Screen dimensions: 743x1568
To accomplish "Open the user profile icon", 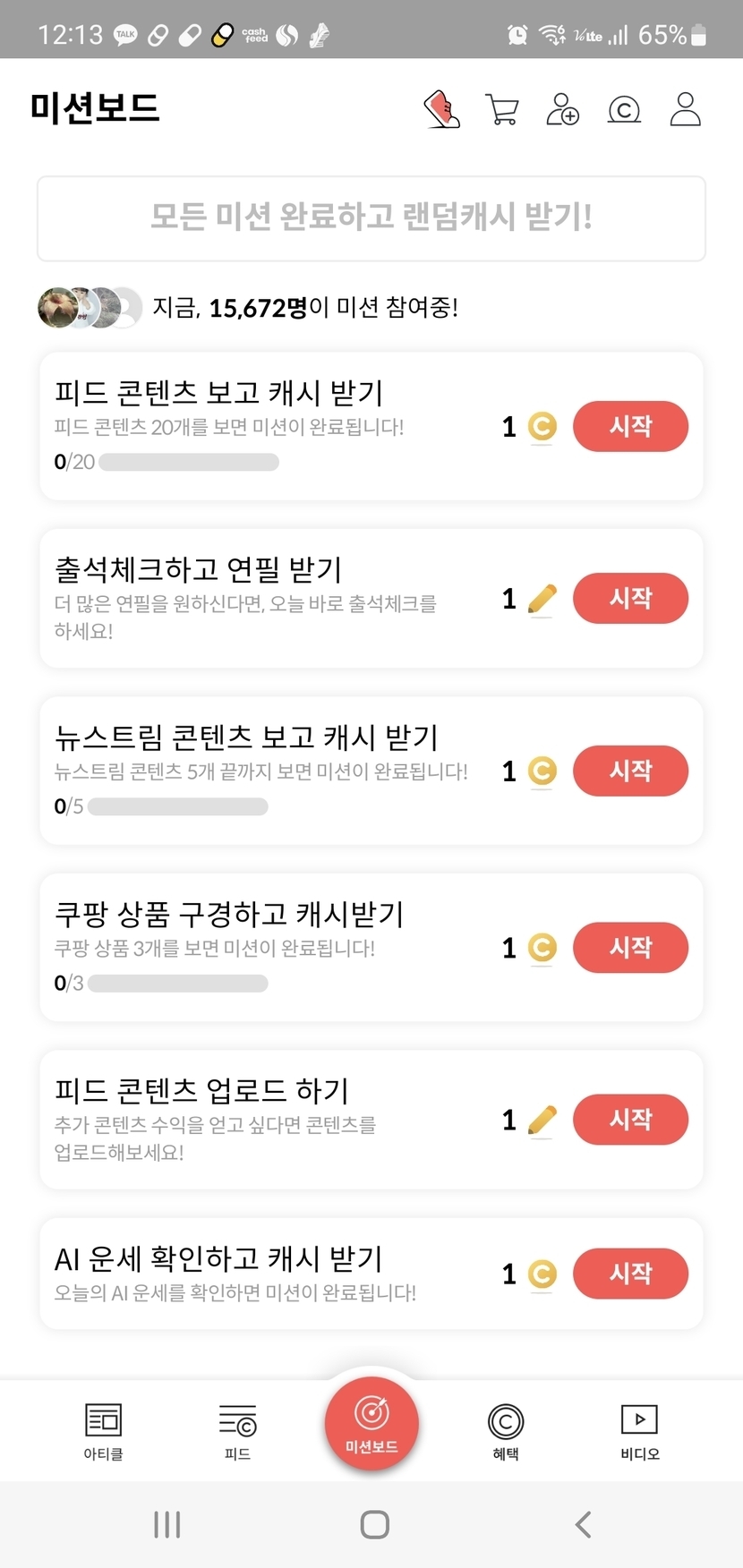I will tap(685, 110).
